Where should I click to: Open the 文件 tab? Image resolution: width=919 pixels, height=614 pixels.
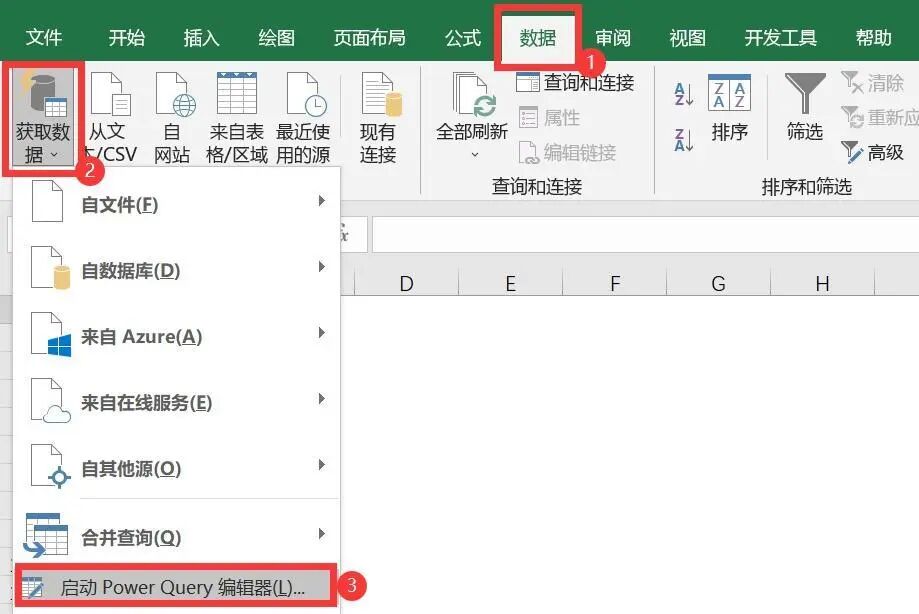tap(44, 38)
